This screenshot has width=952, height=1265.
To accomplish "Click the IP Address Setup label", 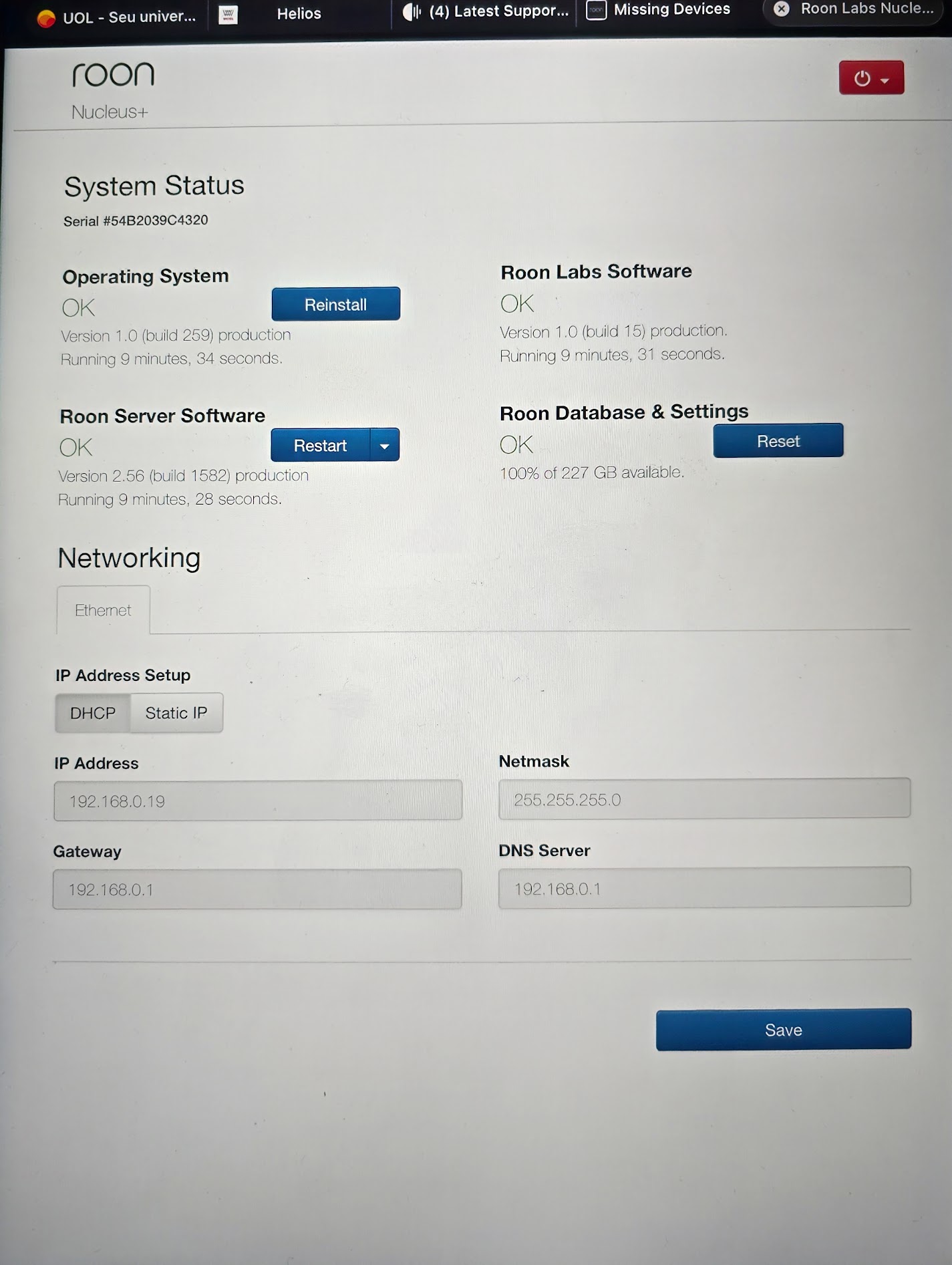I will (123, 675).
